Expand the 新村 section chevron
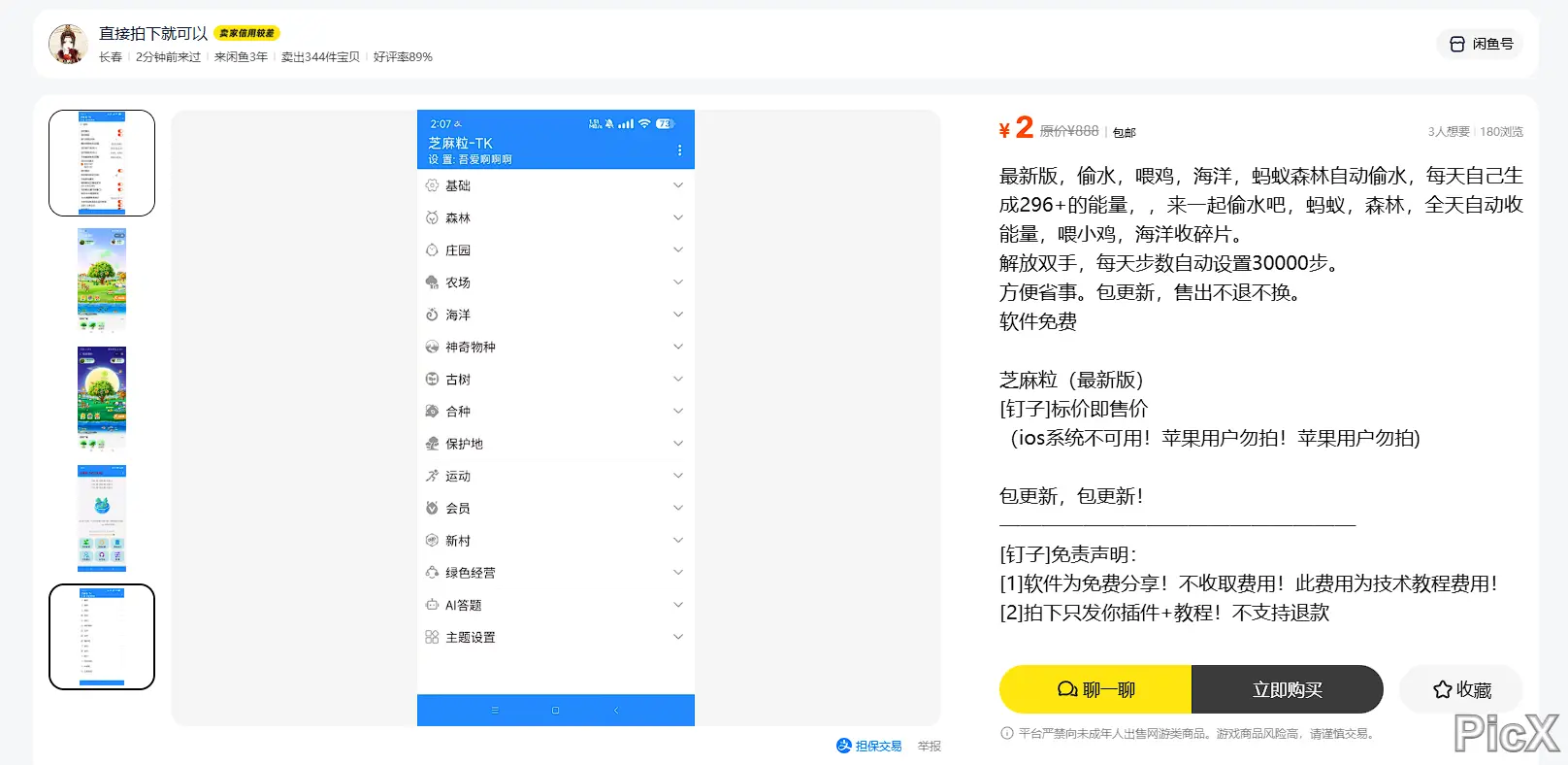 point(678,540)
